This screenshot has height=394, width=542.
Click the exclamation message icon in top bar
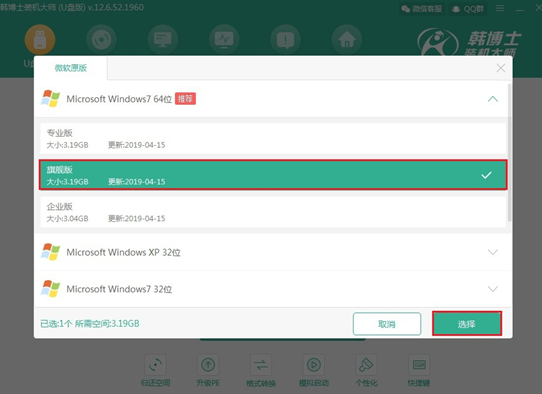[x=286, y=40]
